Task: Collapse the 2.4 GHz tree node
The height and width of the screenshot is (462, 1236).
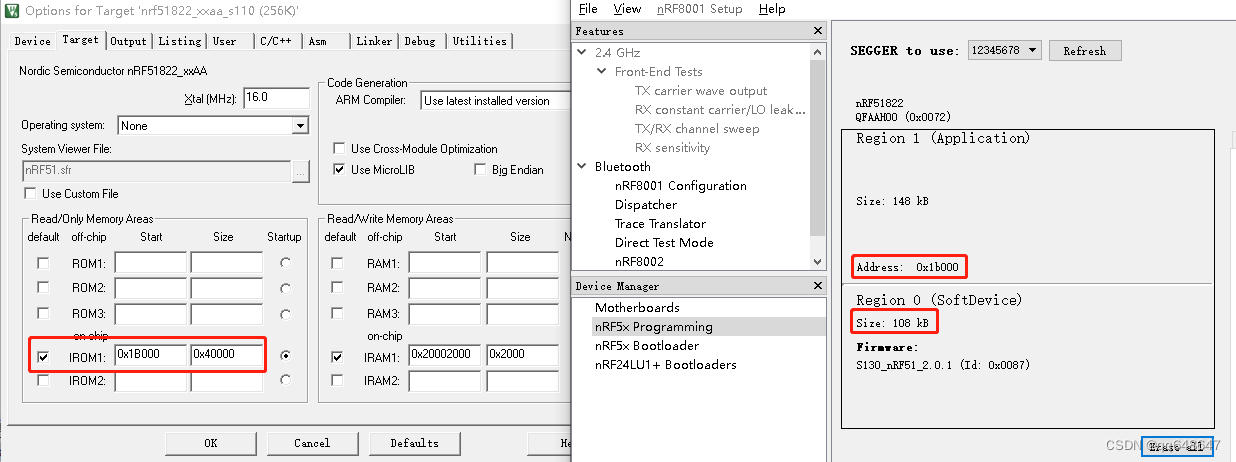Action: pyautogui.click(x=582, y=52)
